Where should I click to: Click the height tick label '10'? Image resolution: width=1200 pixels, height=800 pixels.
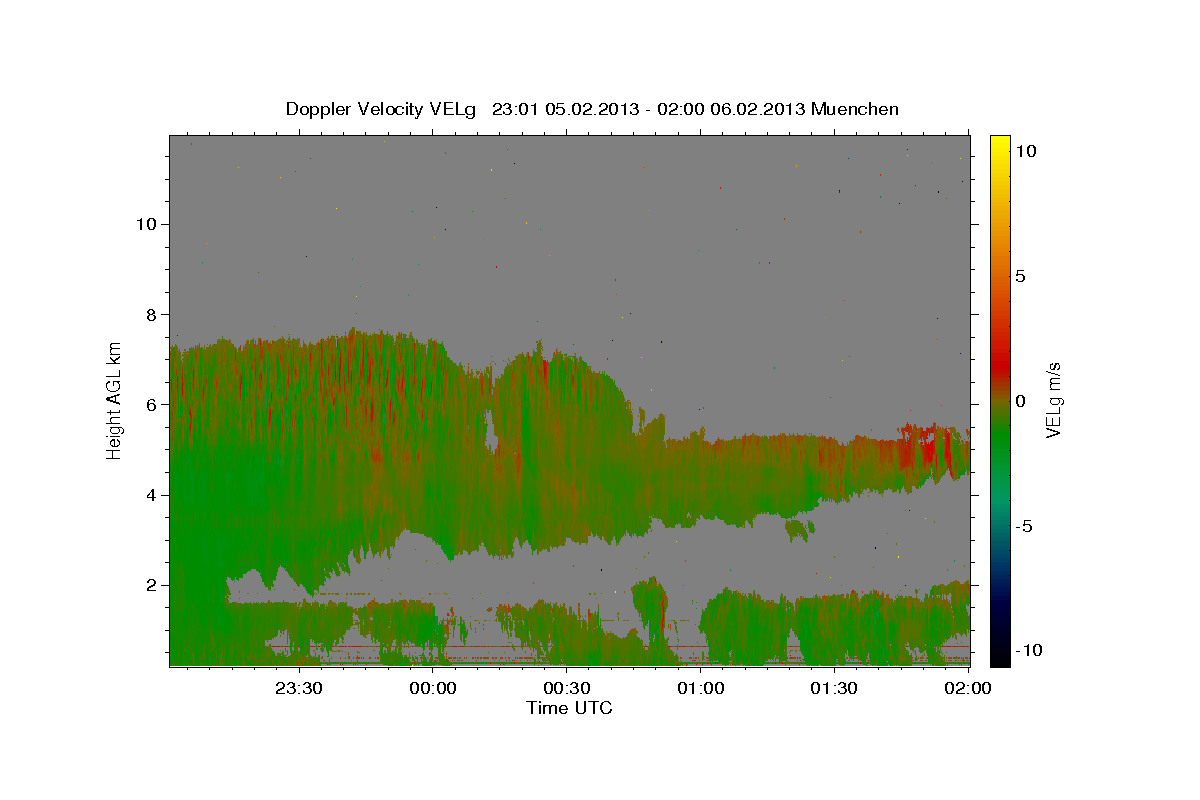pos(145,224)
